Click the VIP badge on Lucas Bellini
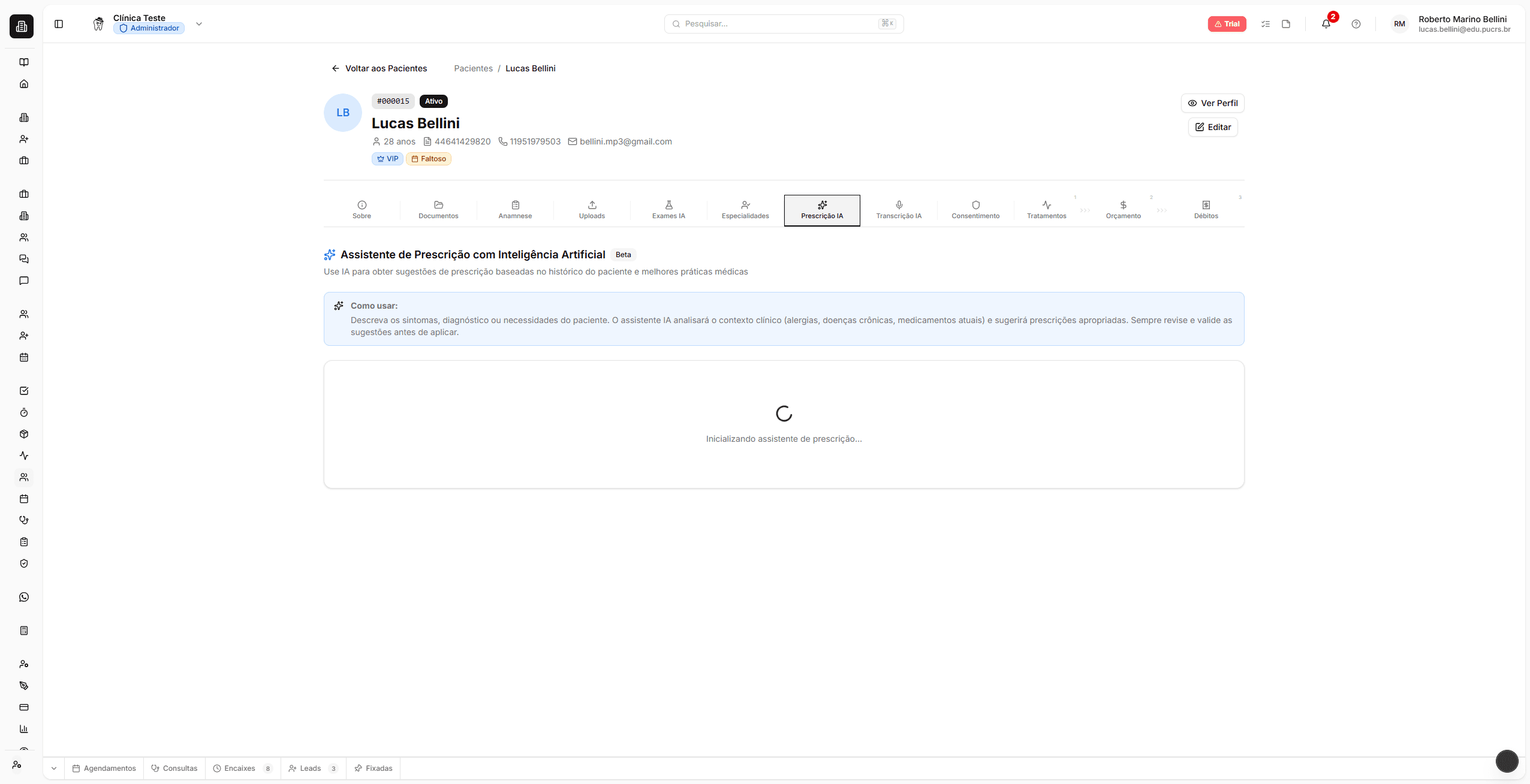Image resolution: width=1530 pixels, height=784 pixels. [x=387, y=158]
